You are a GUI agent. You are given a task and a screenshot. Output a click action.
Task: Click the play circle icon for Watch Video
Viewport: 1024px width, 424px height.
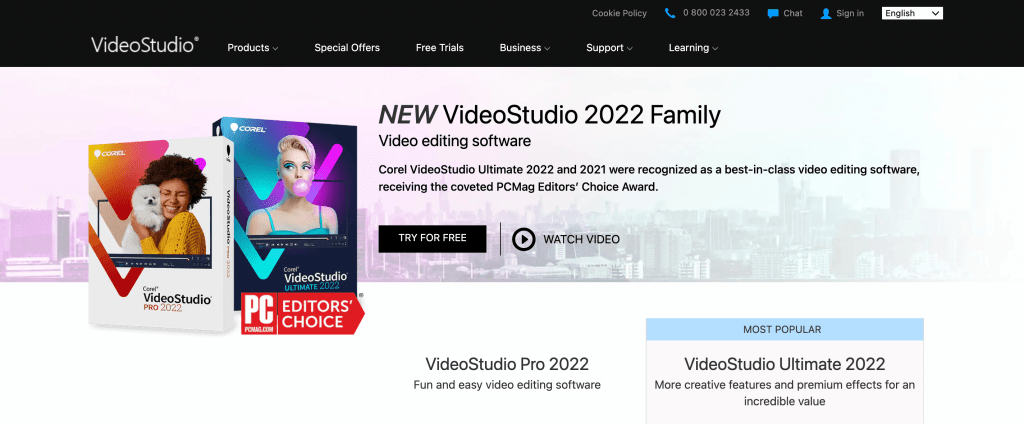pos(523,239)
